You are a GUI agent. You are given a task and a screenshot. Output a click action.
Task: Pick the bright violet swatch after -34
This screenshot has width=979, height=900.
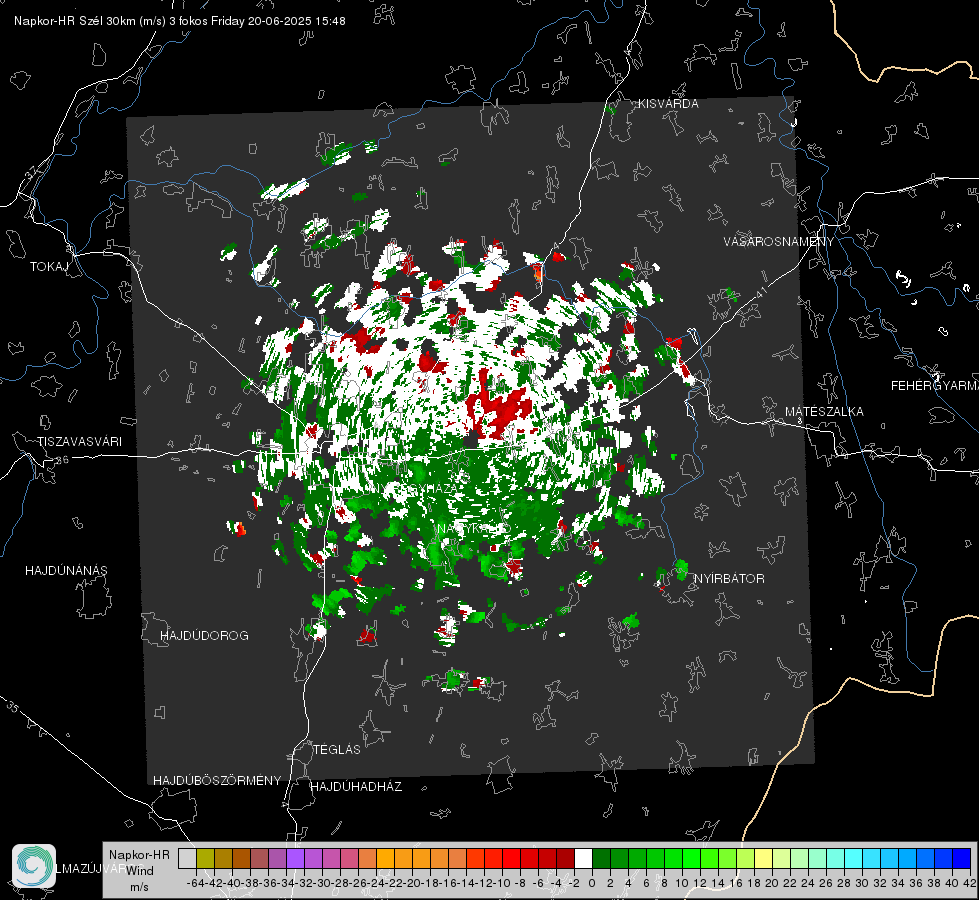point(295,858)
